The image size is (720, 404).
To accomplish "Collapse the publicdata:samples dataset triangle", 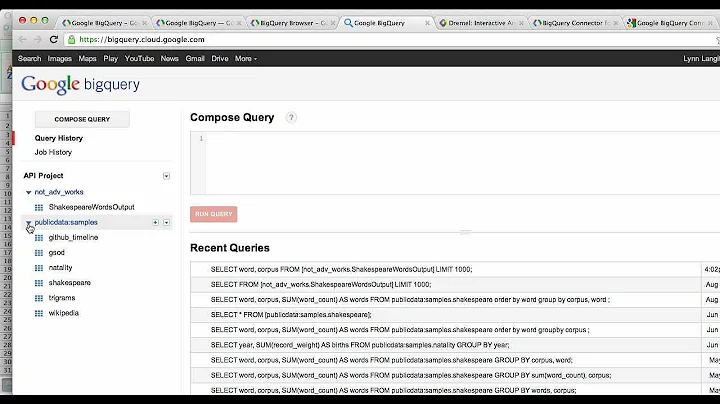I will (28, 223).
